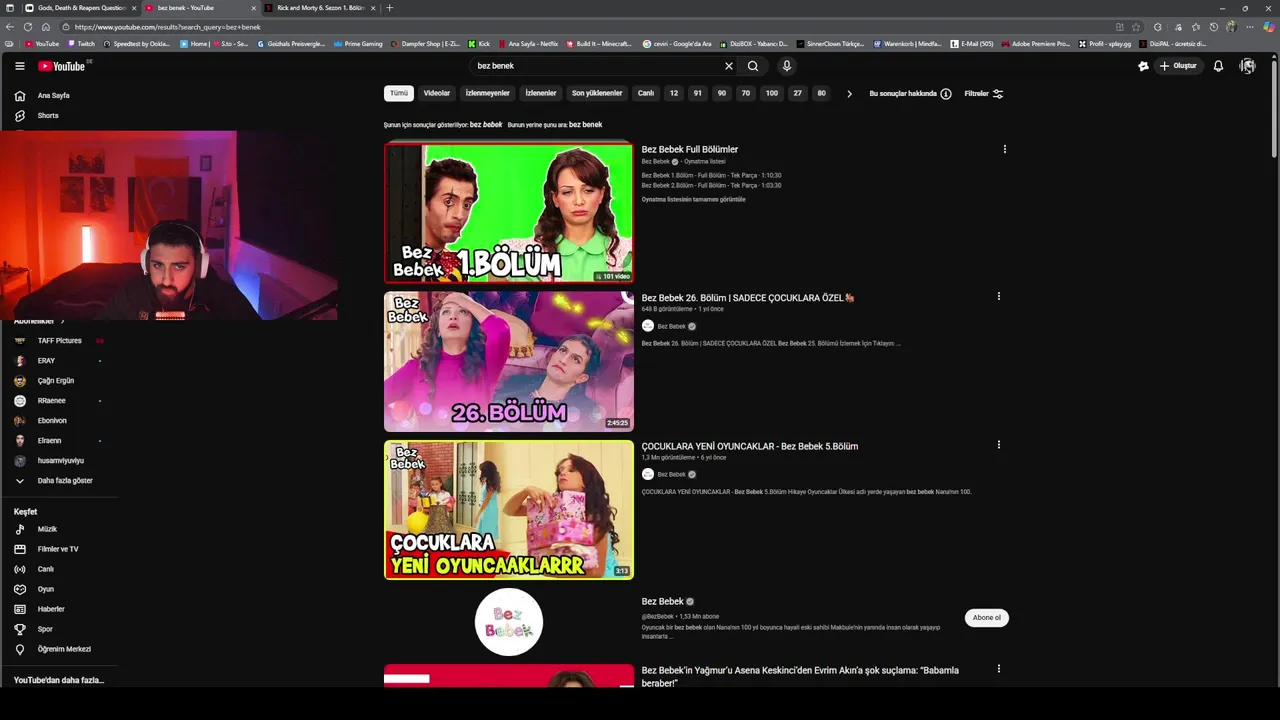1280x720 pixels.
Task: Search instead for bez benek link
Action: tap(585, 125)
